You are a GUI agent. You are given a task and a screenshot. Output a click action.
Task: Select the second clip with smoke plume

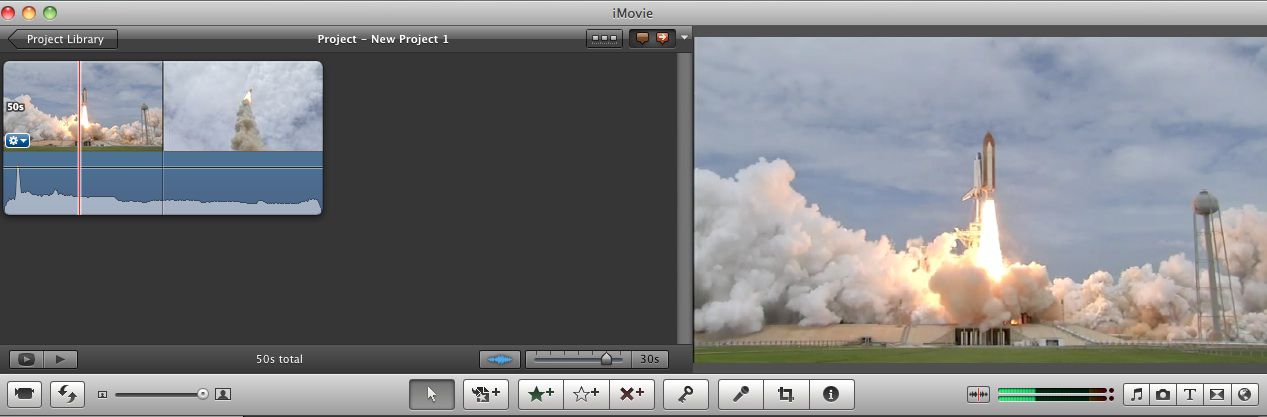[243, 106]
